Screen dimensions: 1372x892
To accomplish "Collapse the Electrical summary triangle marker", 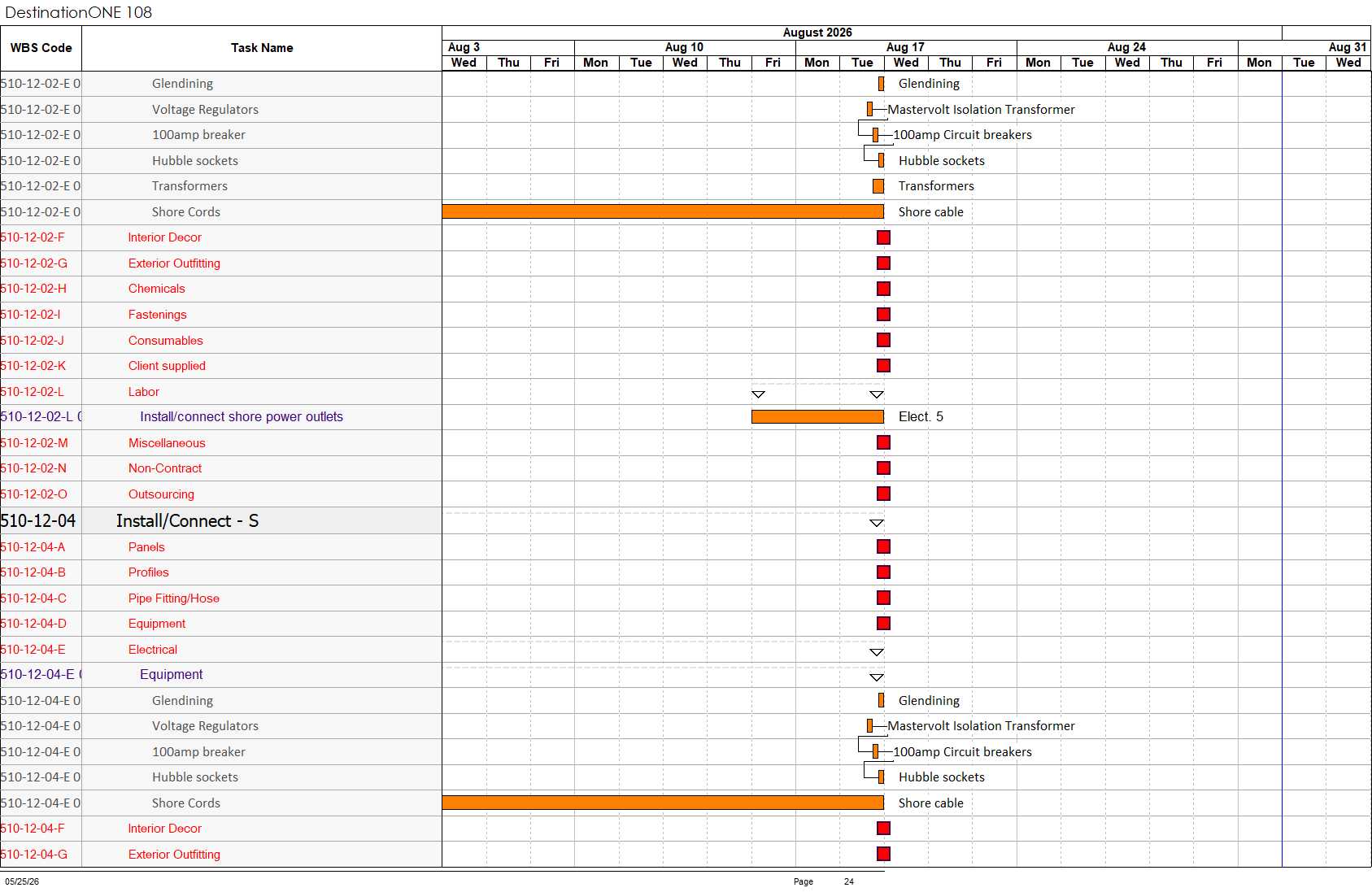I will click(x=876, y=652).
